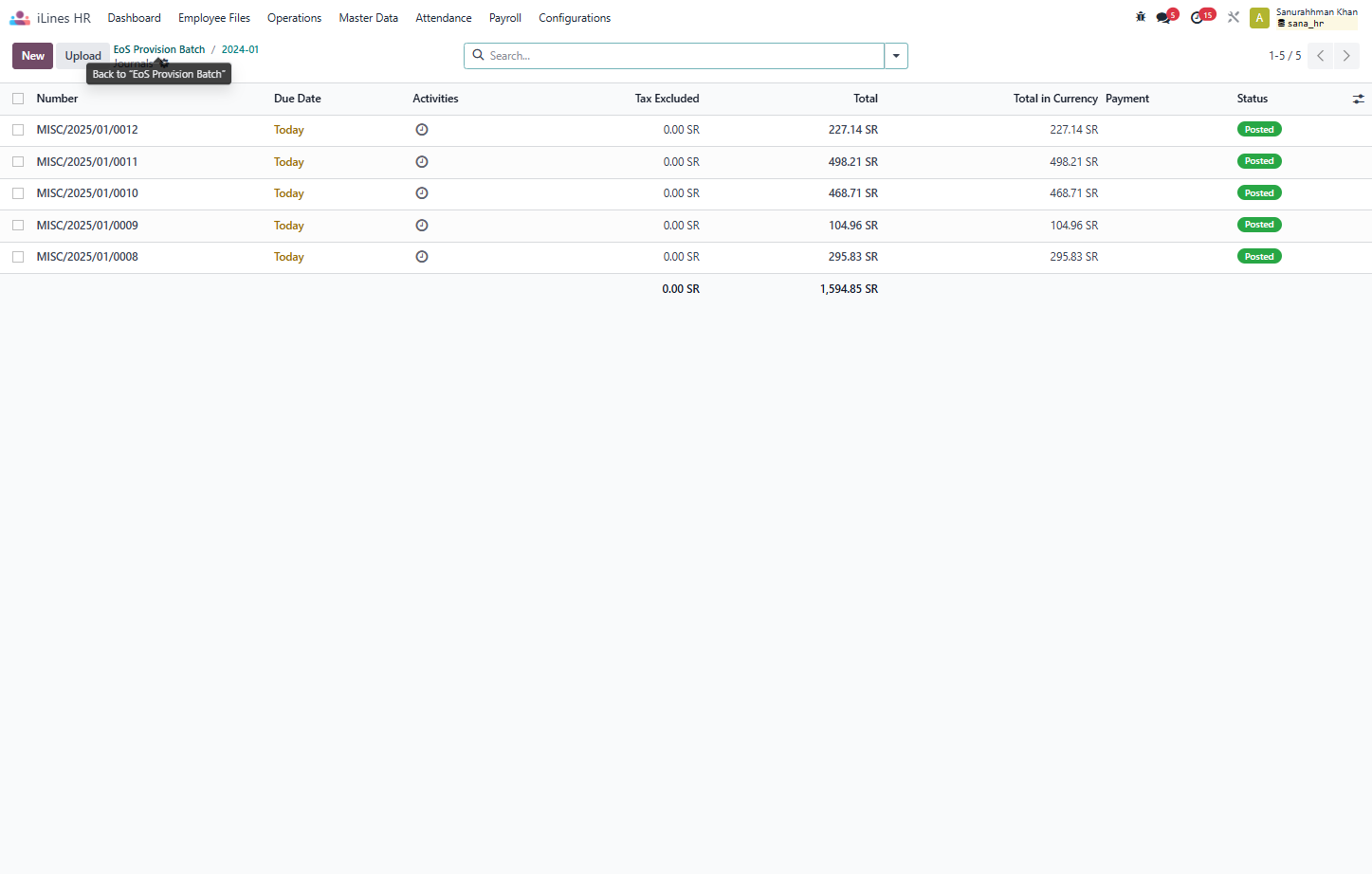Click the 1-5 / 5 pager counter
The image size is (1372, 874).
pyautogui.click(x=1285, y=56)
